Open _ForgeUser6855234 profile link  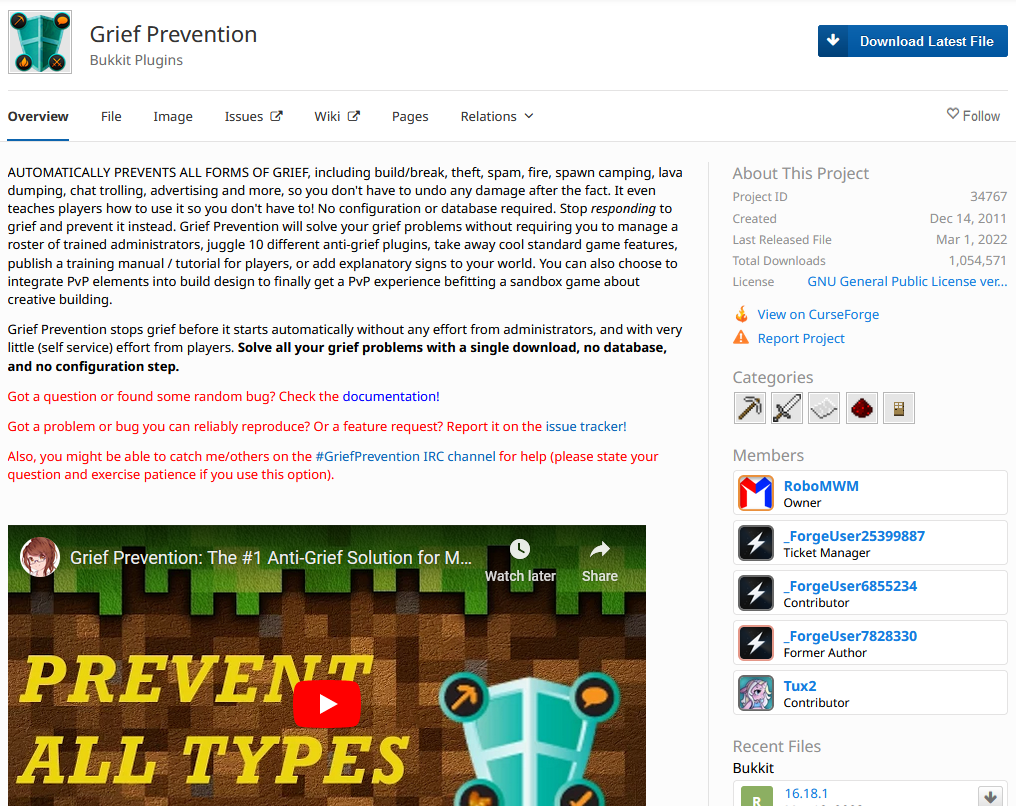[x=850, y=586]
